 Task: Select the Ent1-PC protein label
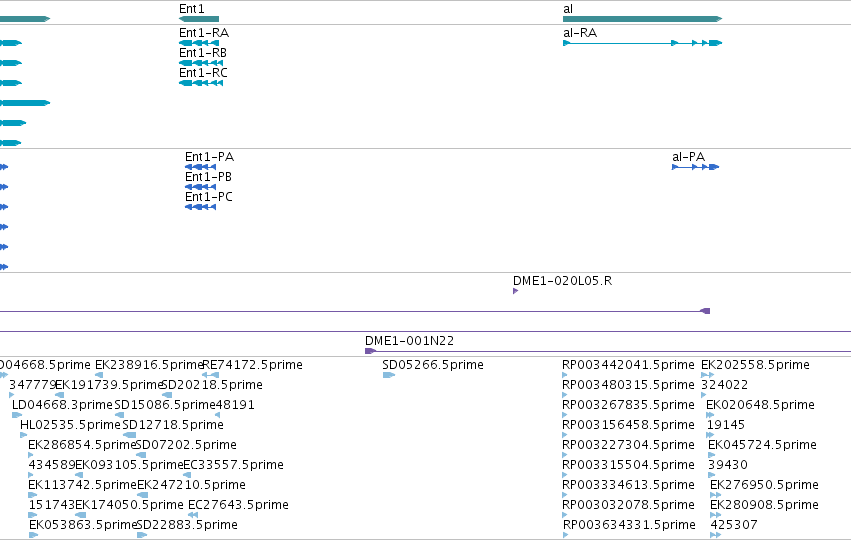click(209, 197)
